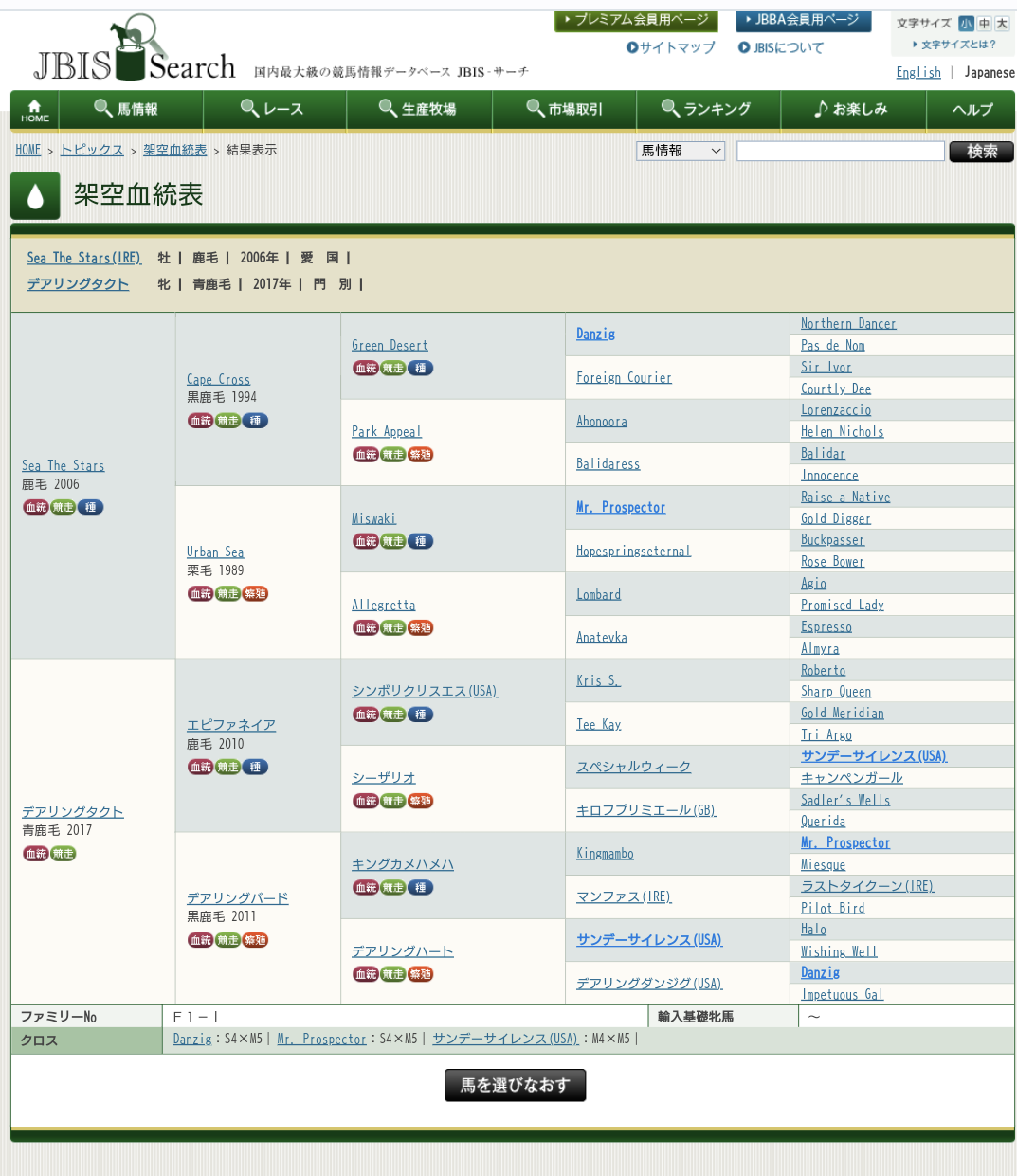
Task: Open 血統 badge under Urban Sea
Action: click(x=200, y=593)
